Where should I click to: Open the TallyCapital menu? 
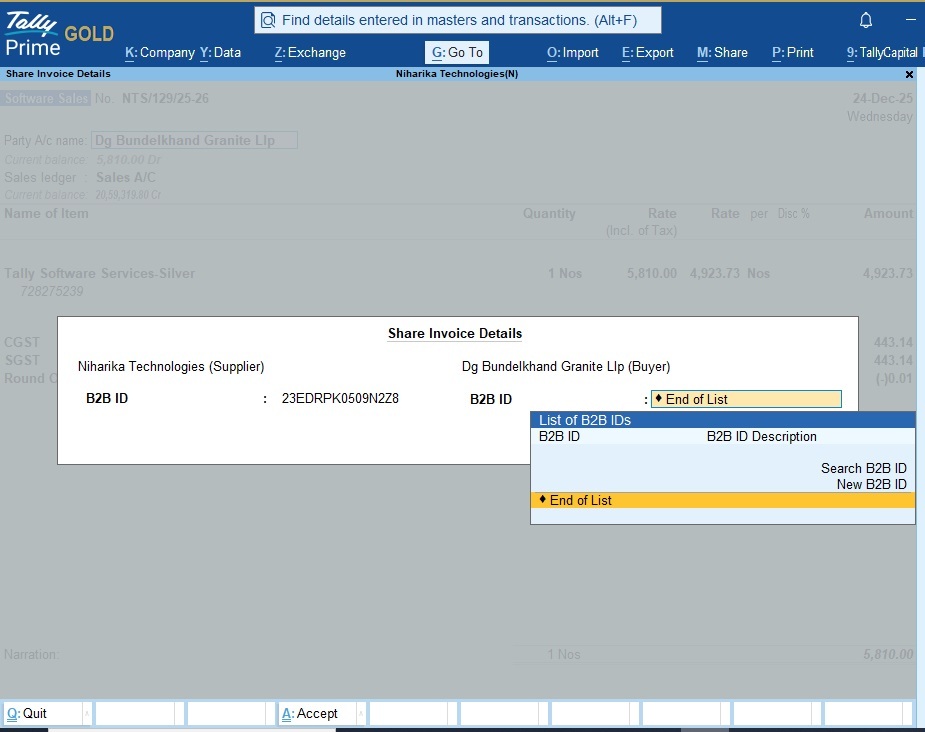[x=882, y=52]
